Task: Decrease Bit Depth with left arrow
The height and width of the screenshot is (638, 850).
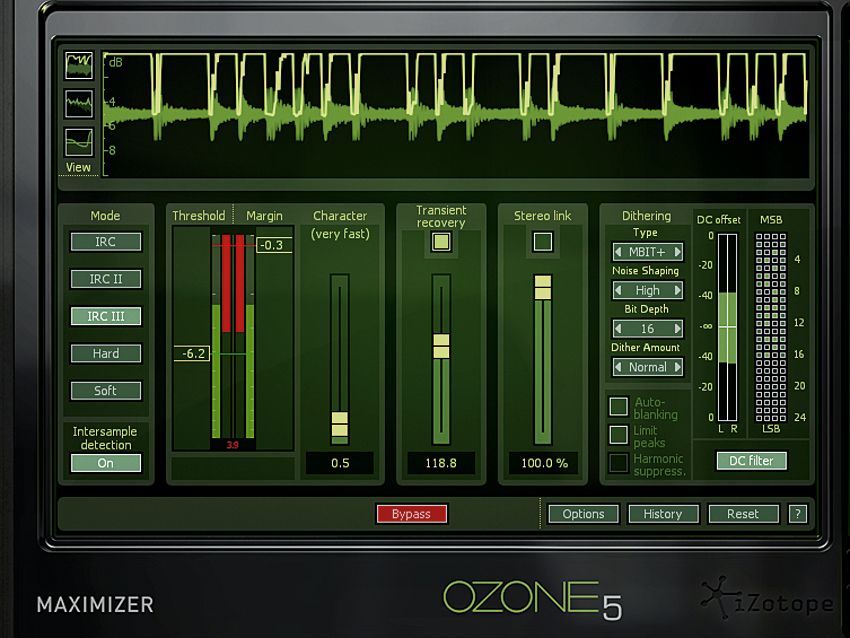Action: [618, 328]
